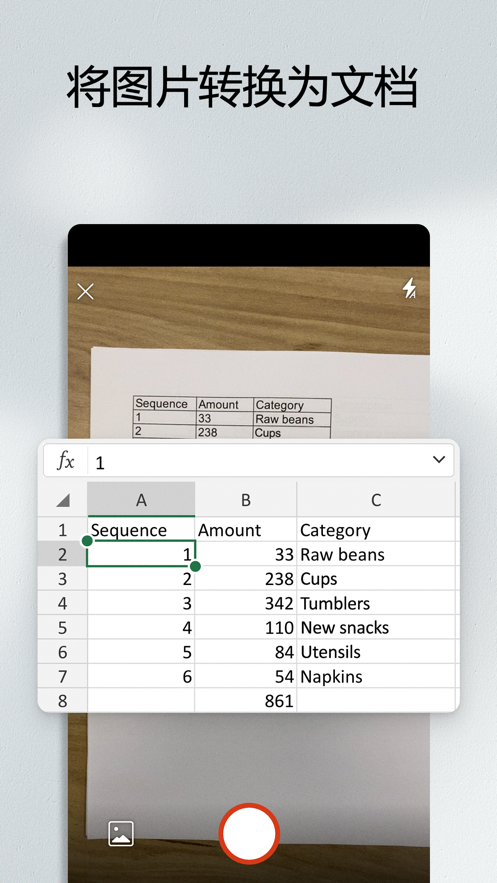Click the fx function icon

click(x=66, y=461)
